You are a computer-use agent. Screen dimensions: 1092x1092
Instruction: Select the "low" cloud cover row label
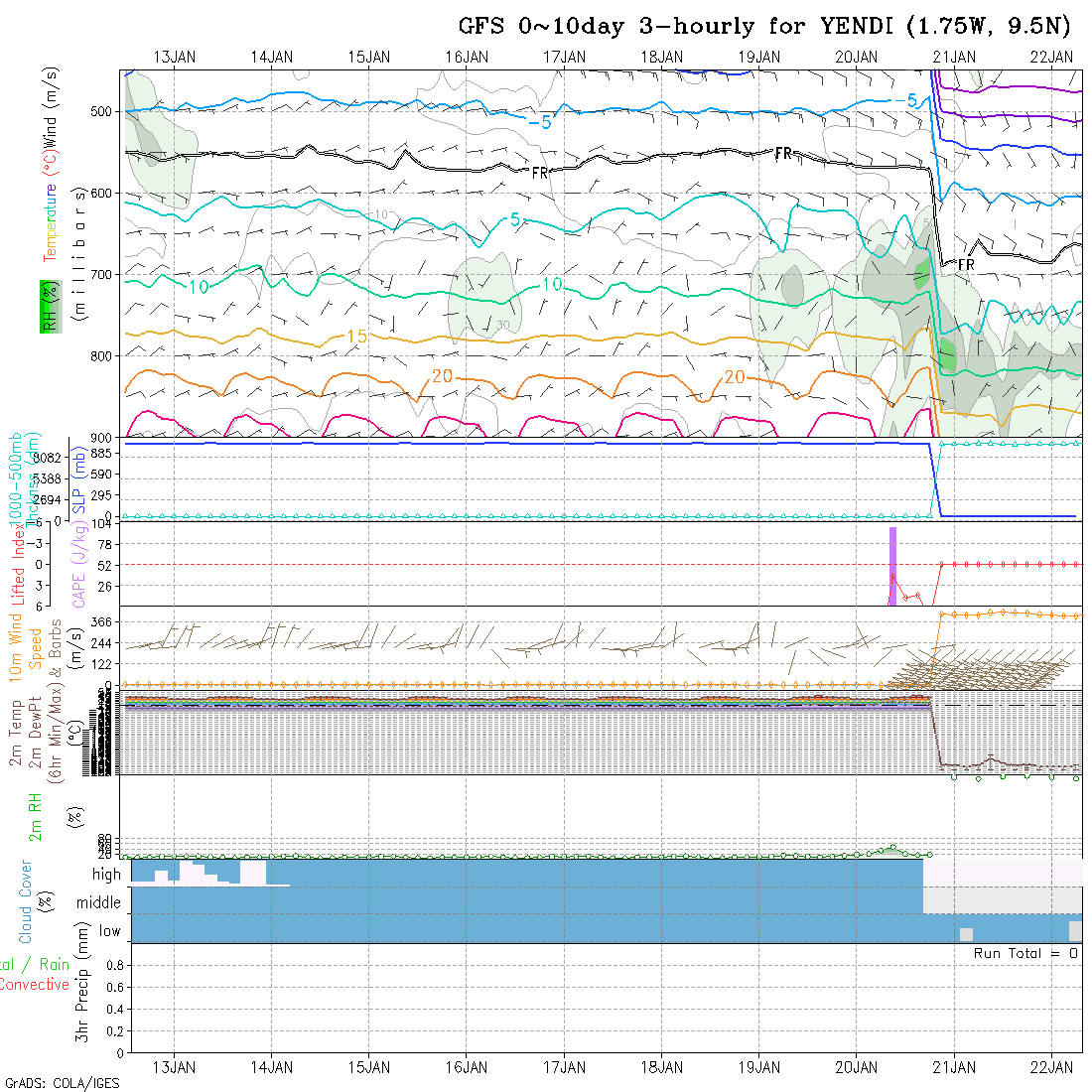pyautogui.click(x=109, y=931)
